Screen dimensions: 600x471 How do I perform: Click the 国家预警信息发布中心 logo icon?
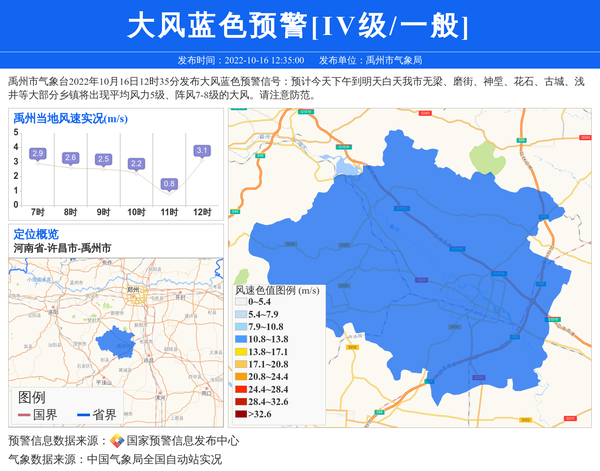(x=117, y=441)
